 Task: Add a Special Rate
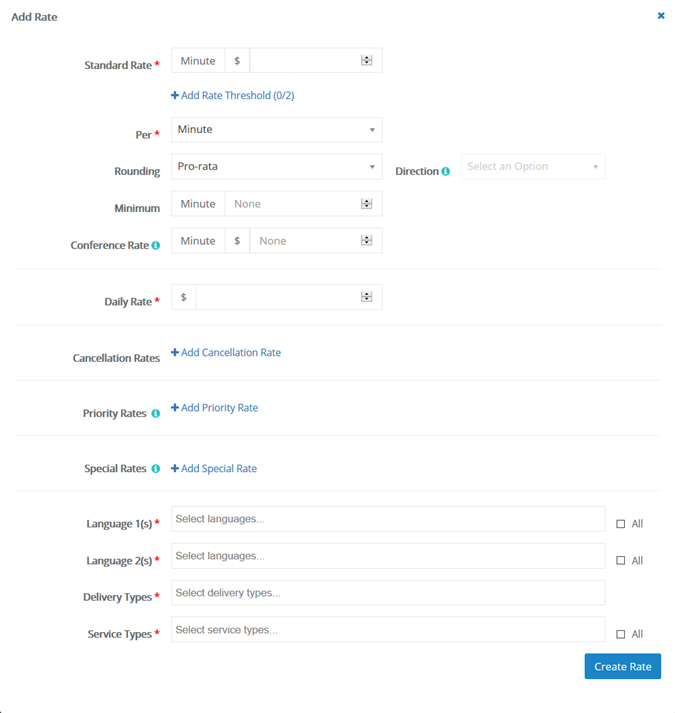click(214, 469)
